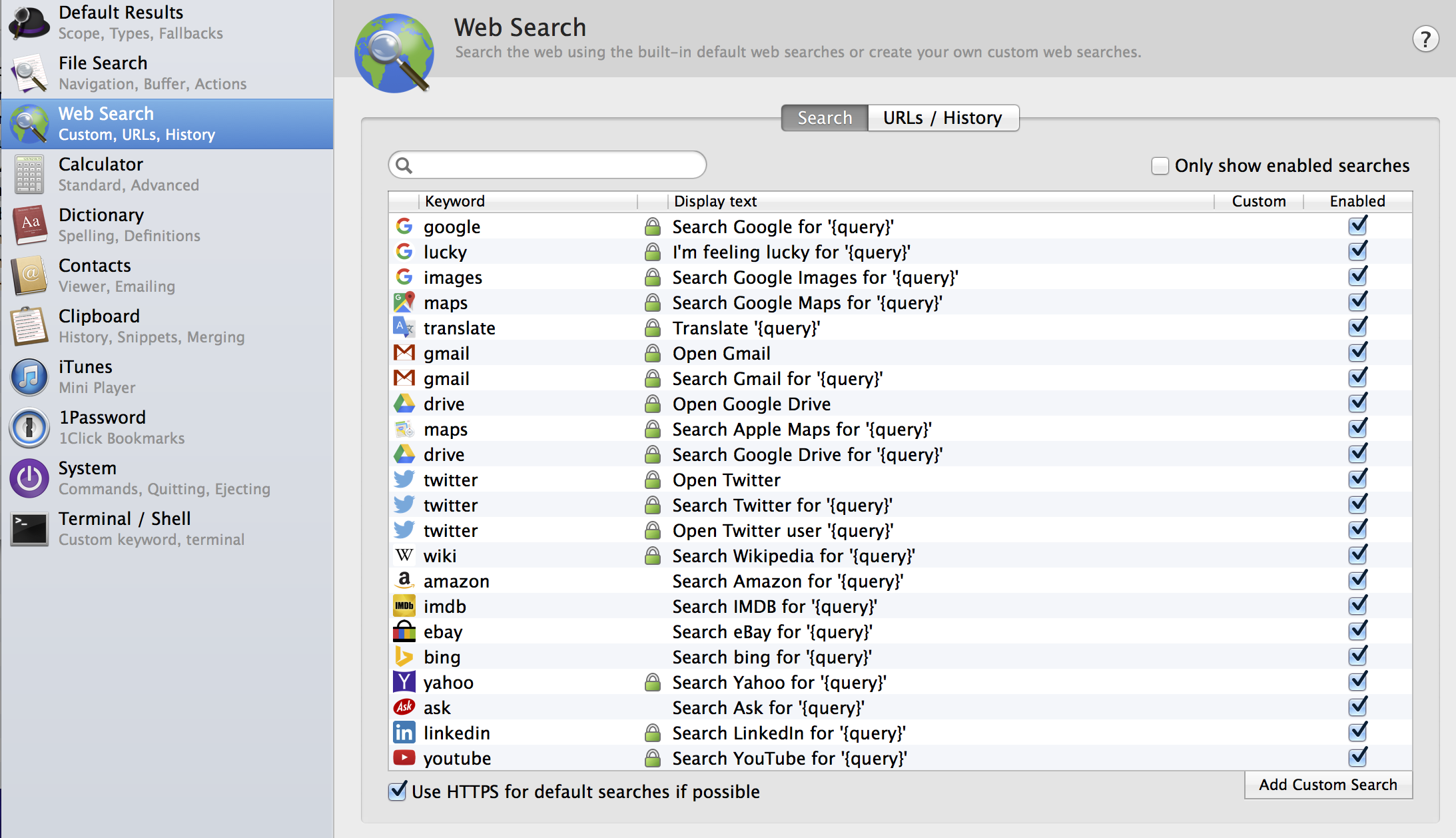The height and width of the screenshot is (838, 1456).
Task: Toggle 'Use HTTPS for default searches' checkbox
Action: pyautogui.click(x=398, y=791)
